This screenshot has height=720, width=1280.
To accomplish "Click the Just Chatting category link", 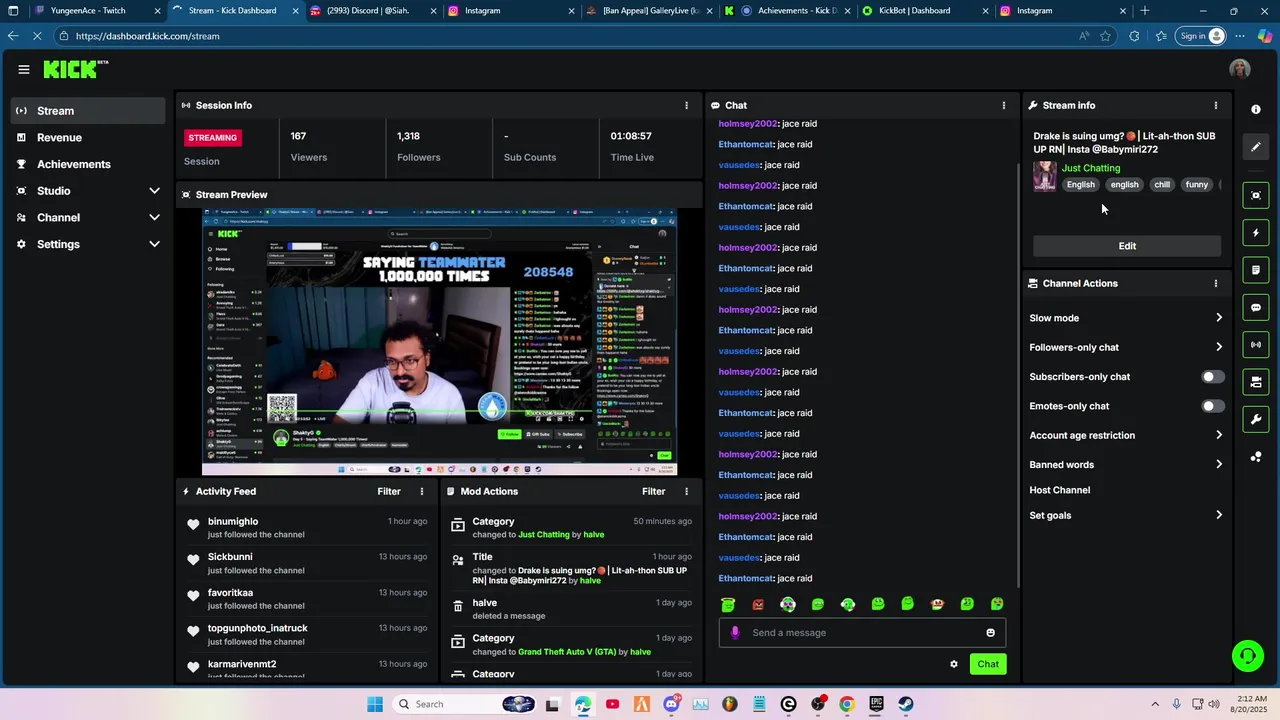I will click(1091, 168).
